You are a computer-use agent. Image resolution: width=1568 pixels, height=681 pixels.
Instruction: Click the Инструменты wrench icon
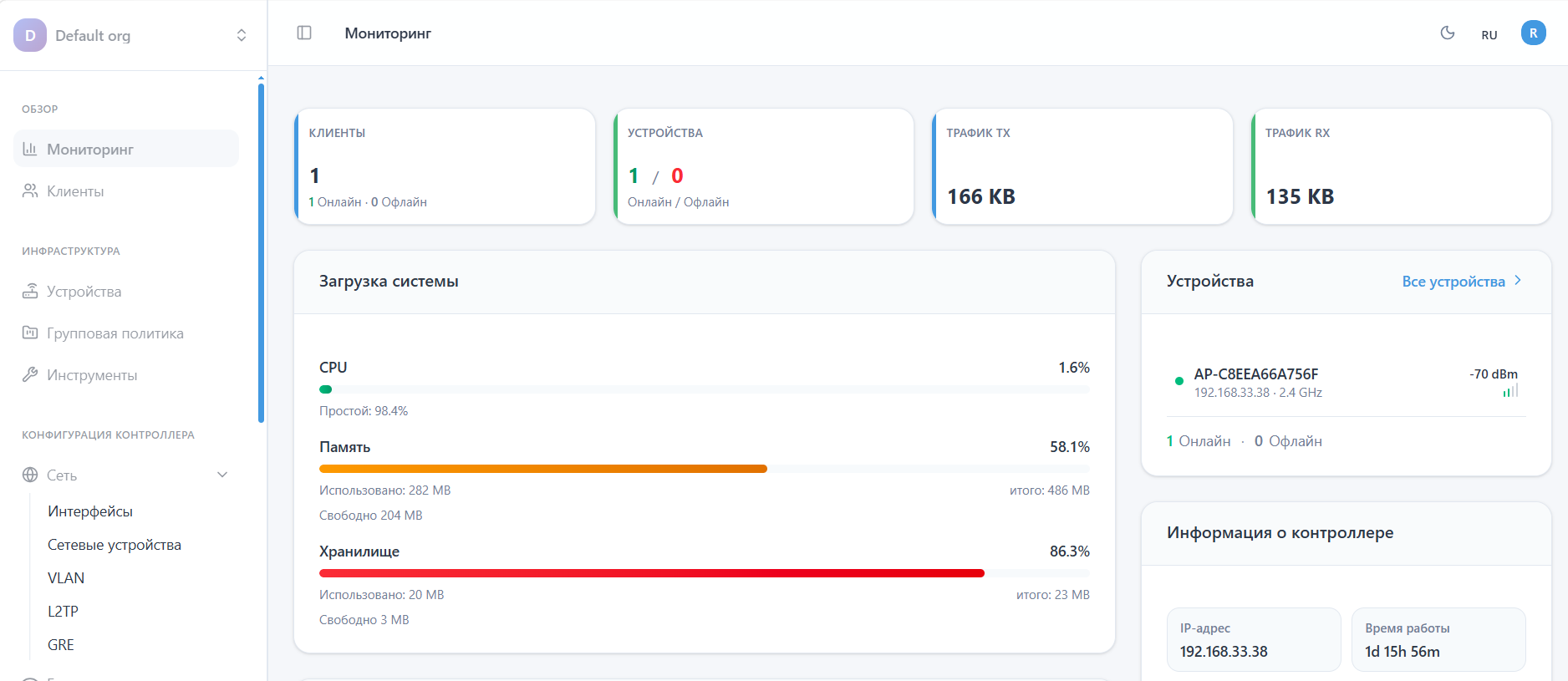click(30, 374)
